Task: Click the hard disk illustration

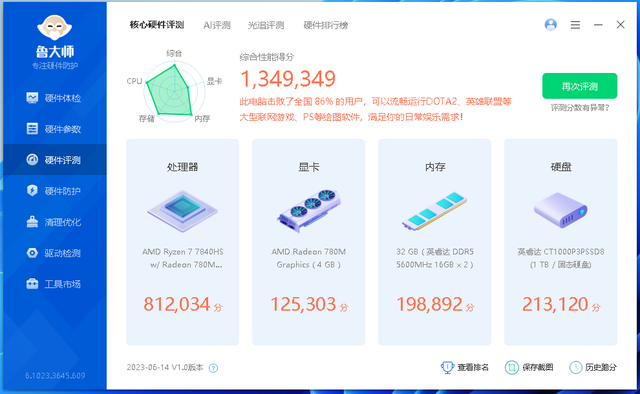Action: tap(560, 211)
